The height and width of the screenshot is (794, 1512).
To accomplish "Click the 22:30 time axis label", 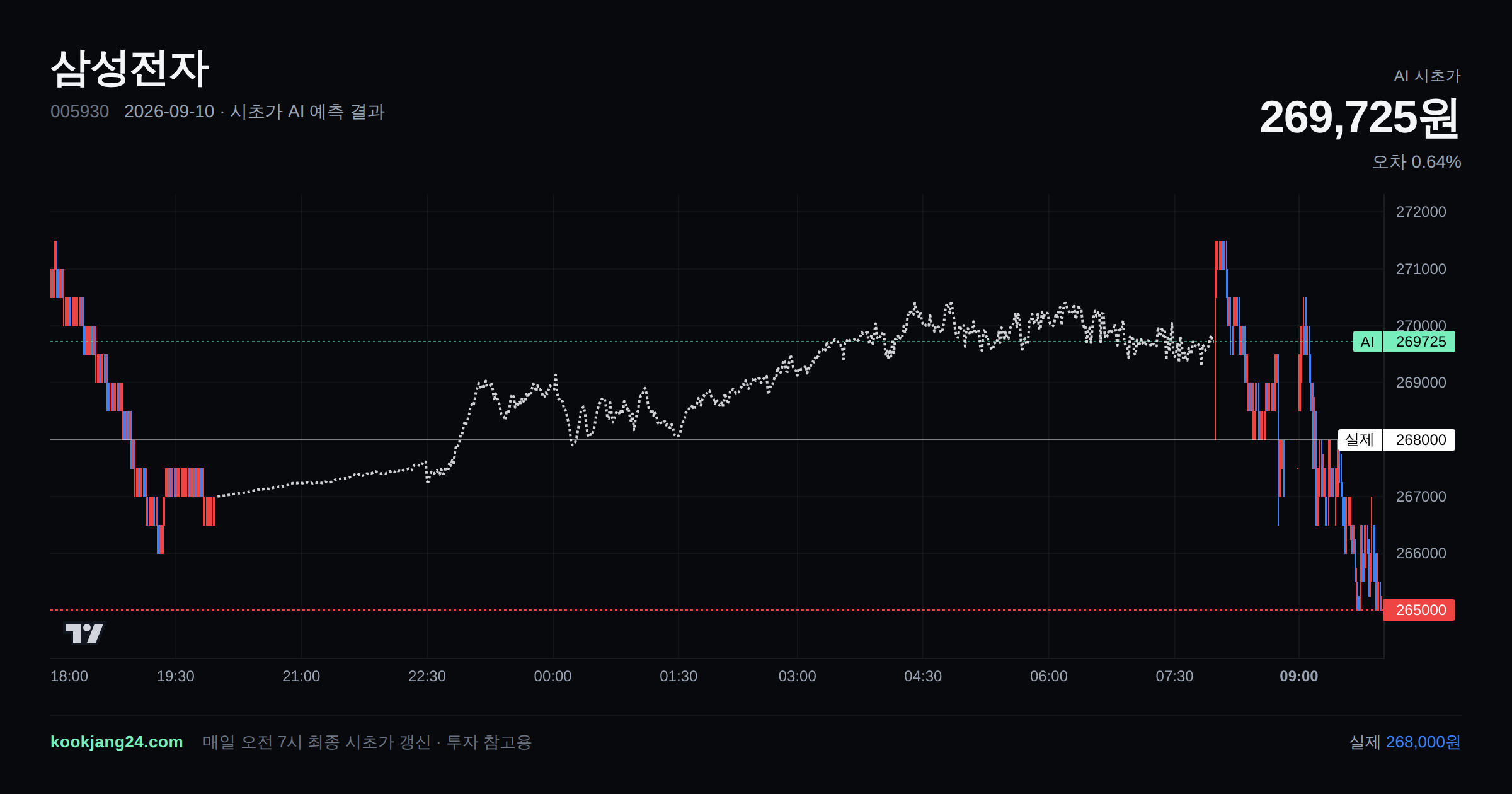I will 427,676.
